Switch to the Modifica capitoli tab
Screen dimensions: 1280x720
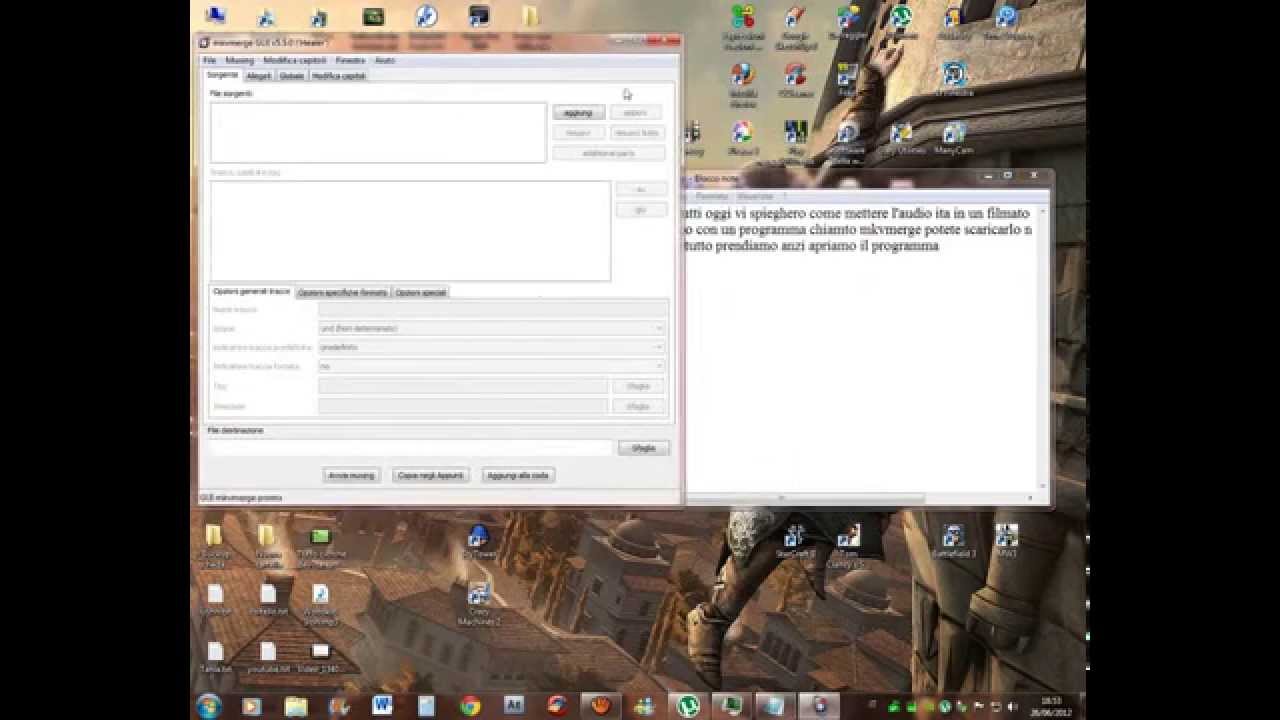(339, 76)
